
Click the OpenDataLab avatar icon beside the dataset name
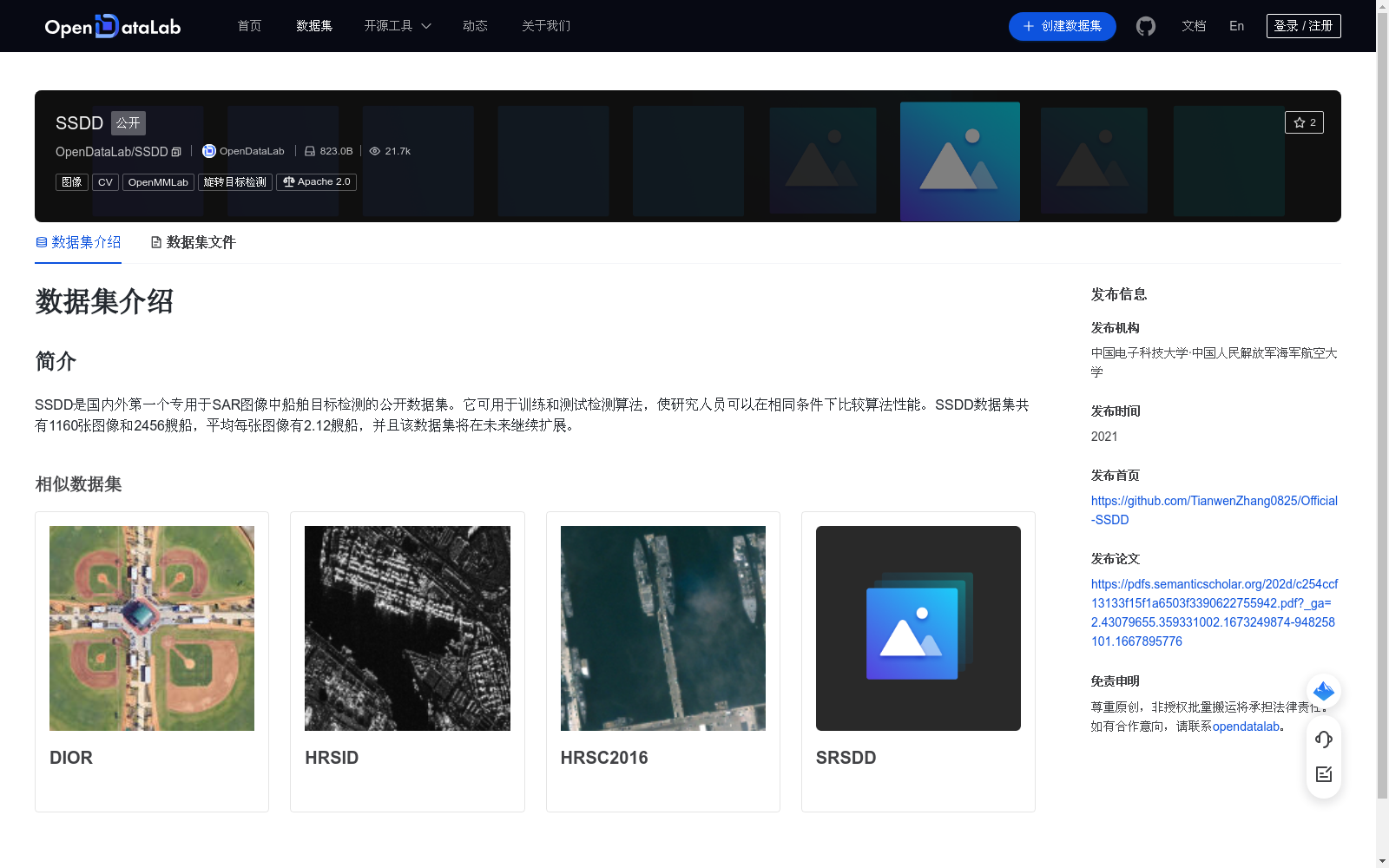tap(208, 150)
